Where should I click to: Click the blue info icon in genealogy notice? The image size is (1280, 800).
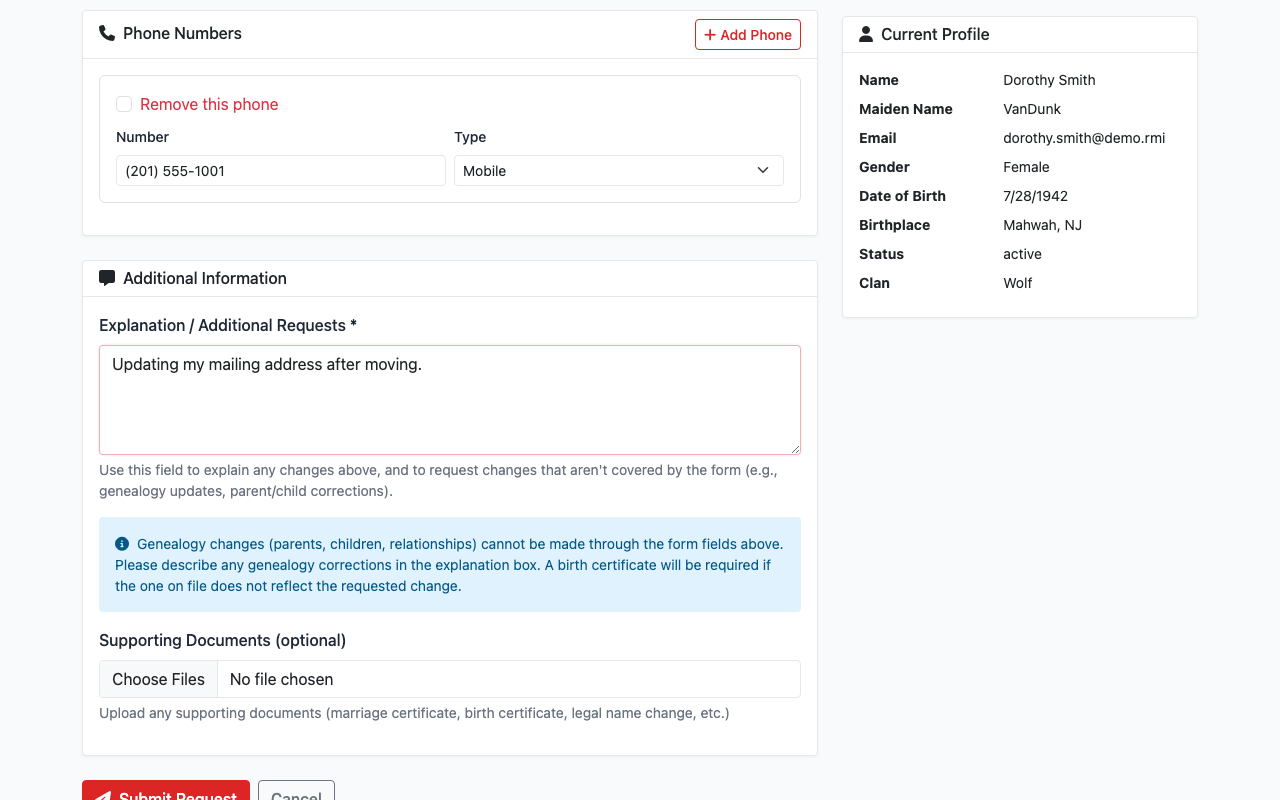point(122,544)
